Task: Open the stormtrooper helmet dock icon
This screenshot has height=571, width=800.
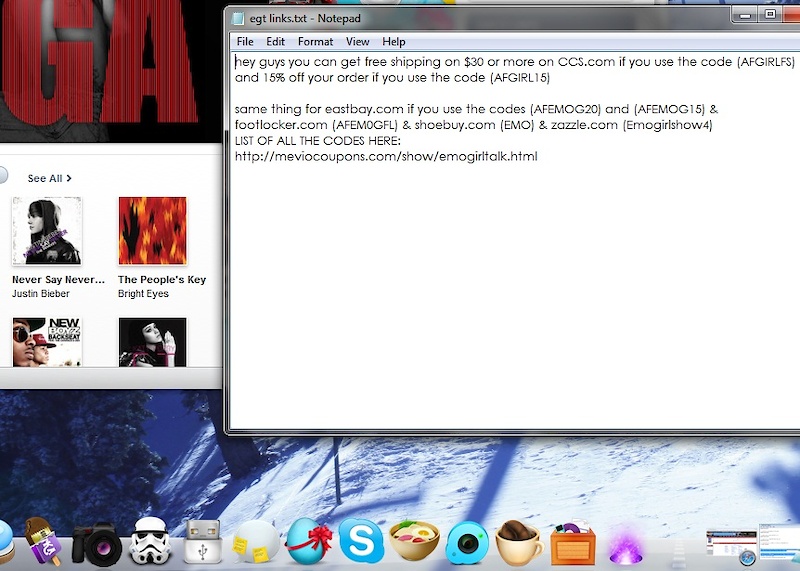Action: 150,541
